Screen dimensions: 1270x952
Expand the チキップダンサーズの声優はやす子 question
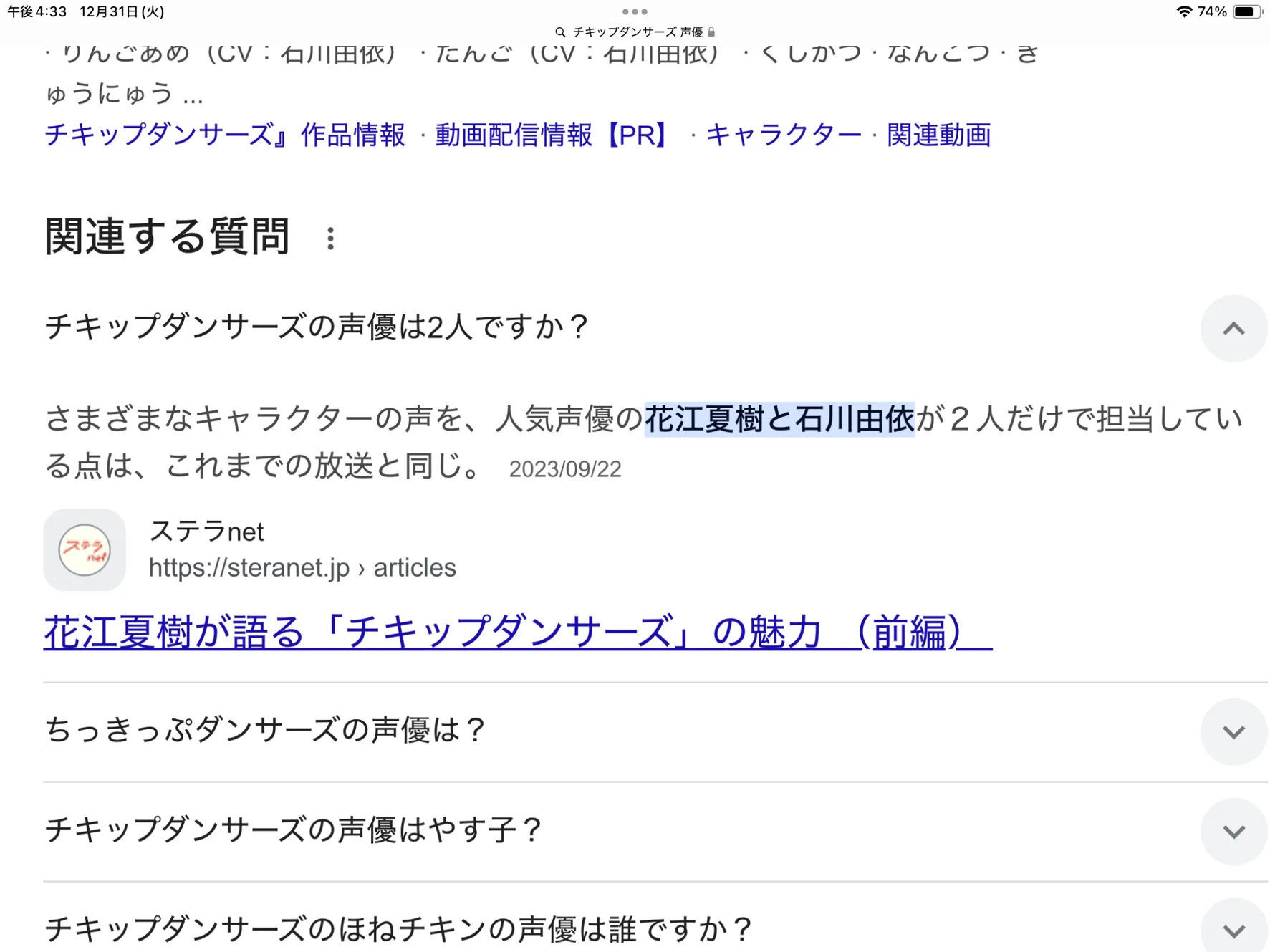tap(1233, 832)
